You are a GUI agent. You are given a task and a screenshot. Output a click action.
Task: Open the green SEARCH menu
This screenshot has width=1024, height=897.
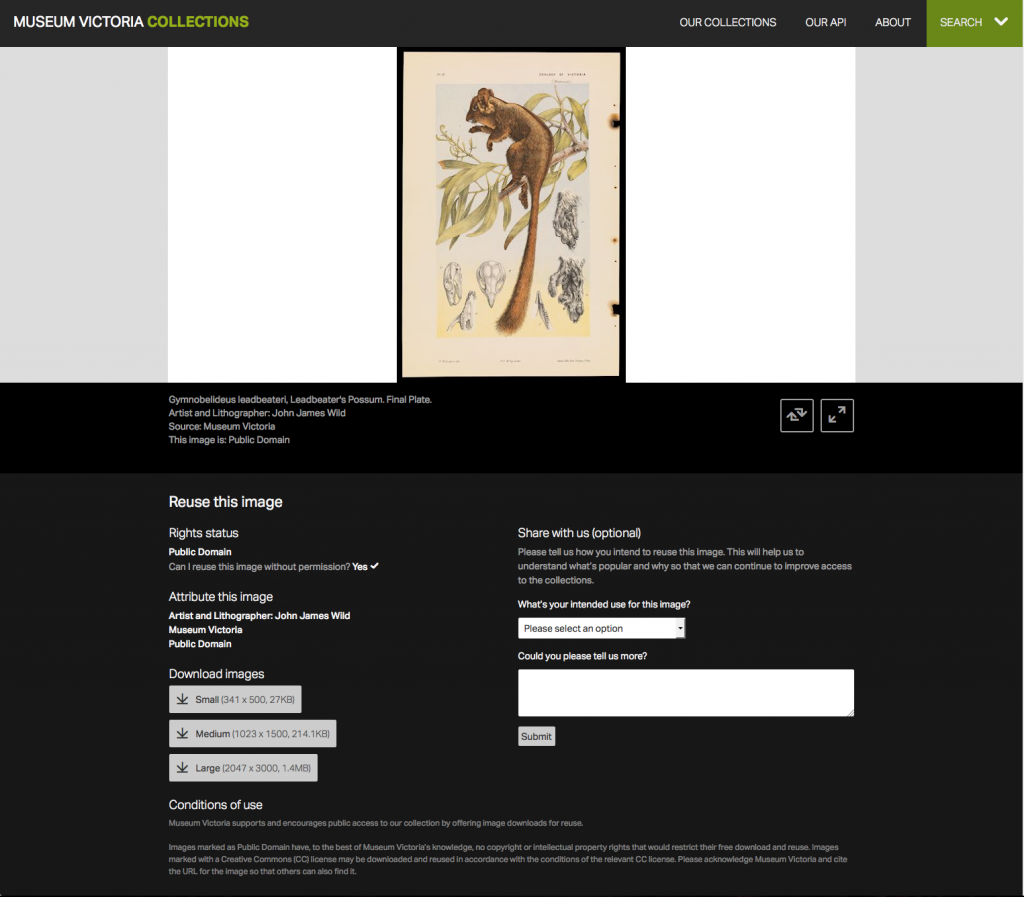(x=974, y=23)
